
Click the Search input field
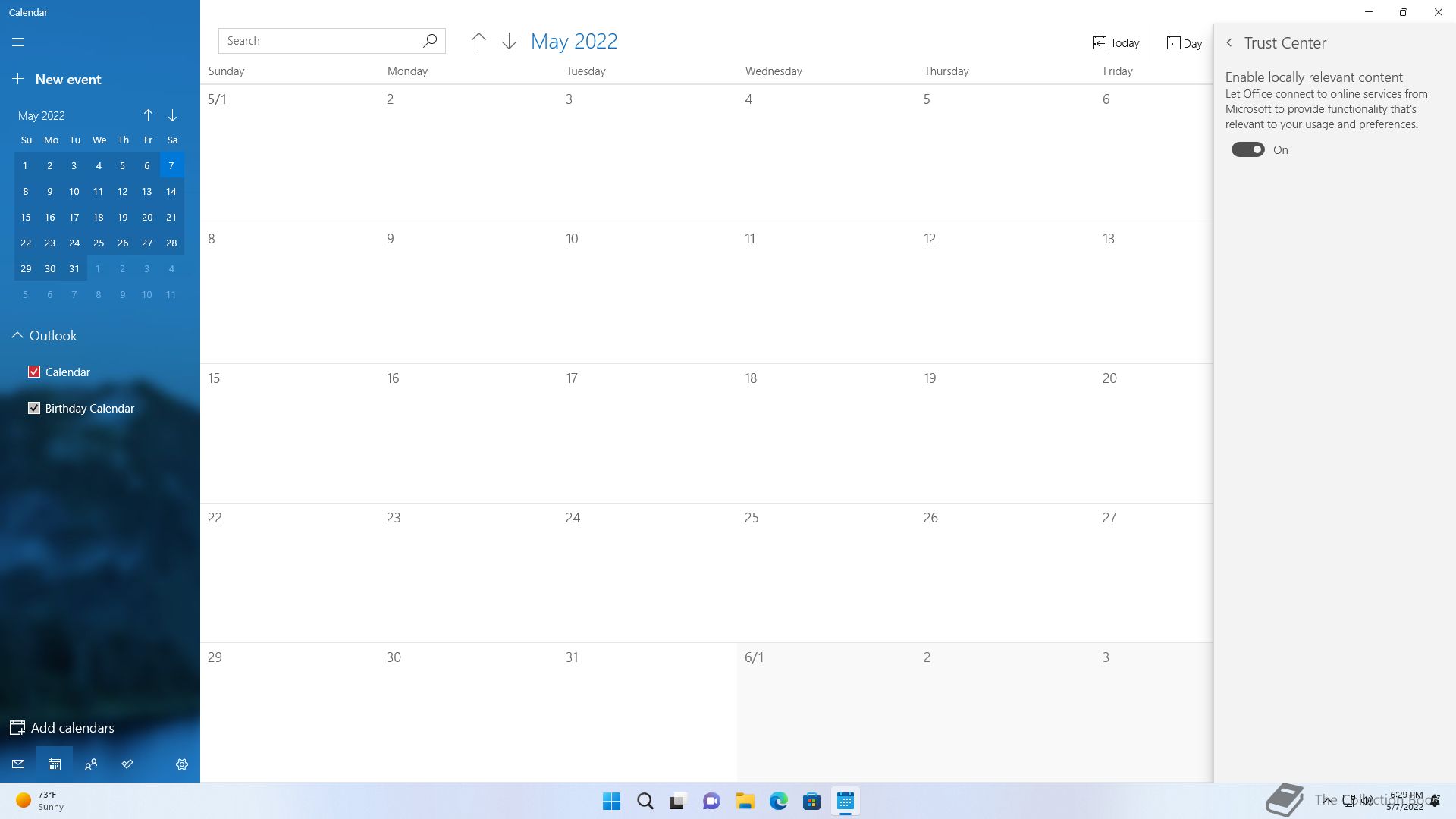click(x=318, y=41)
